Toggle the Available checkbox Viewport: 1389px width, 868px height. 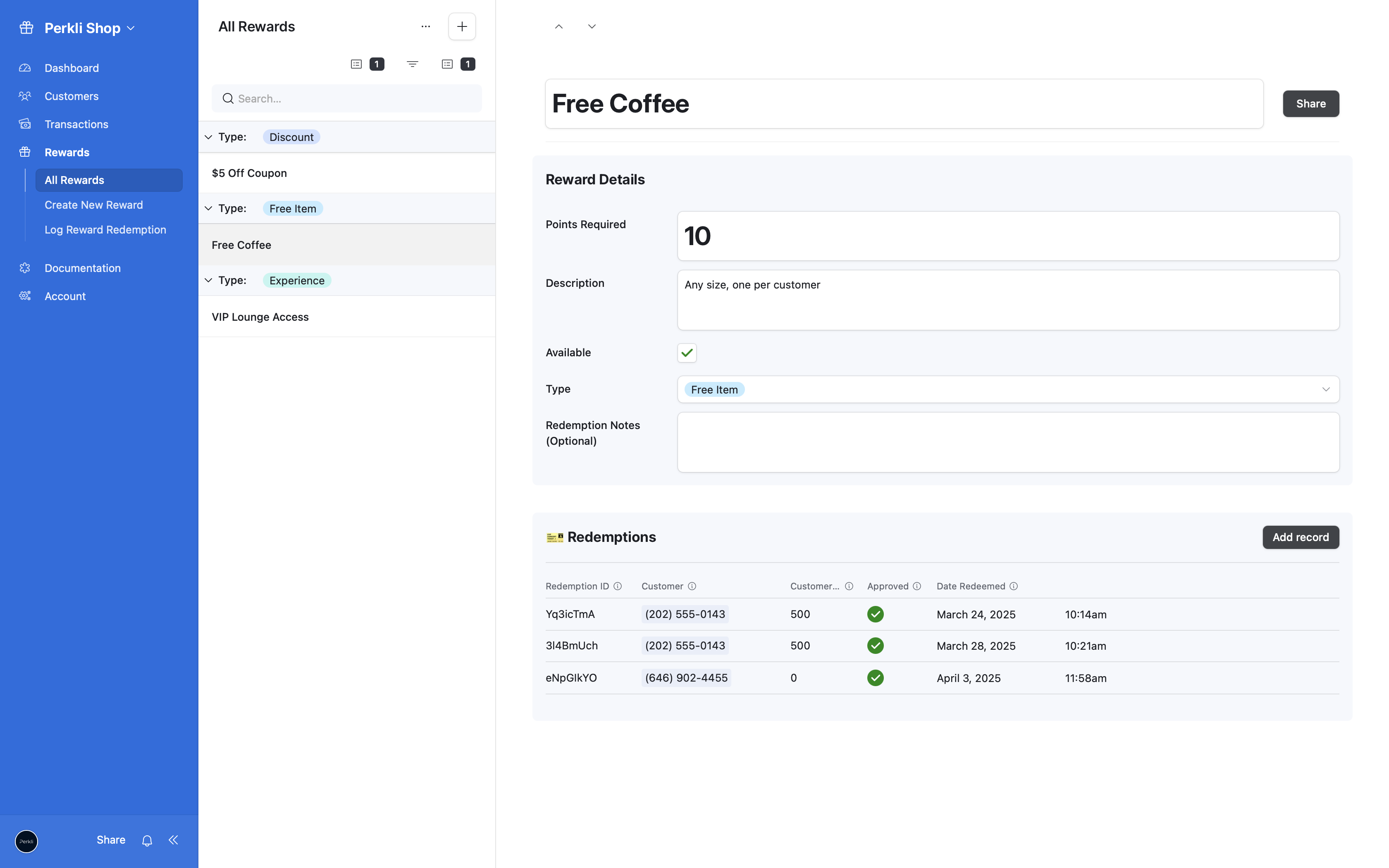pyautogui.click(x=687, y=353)
